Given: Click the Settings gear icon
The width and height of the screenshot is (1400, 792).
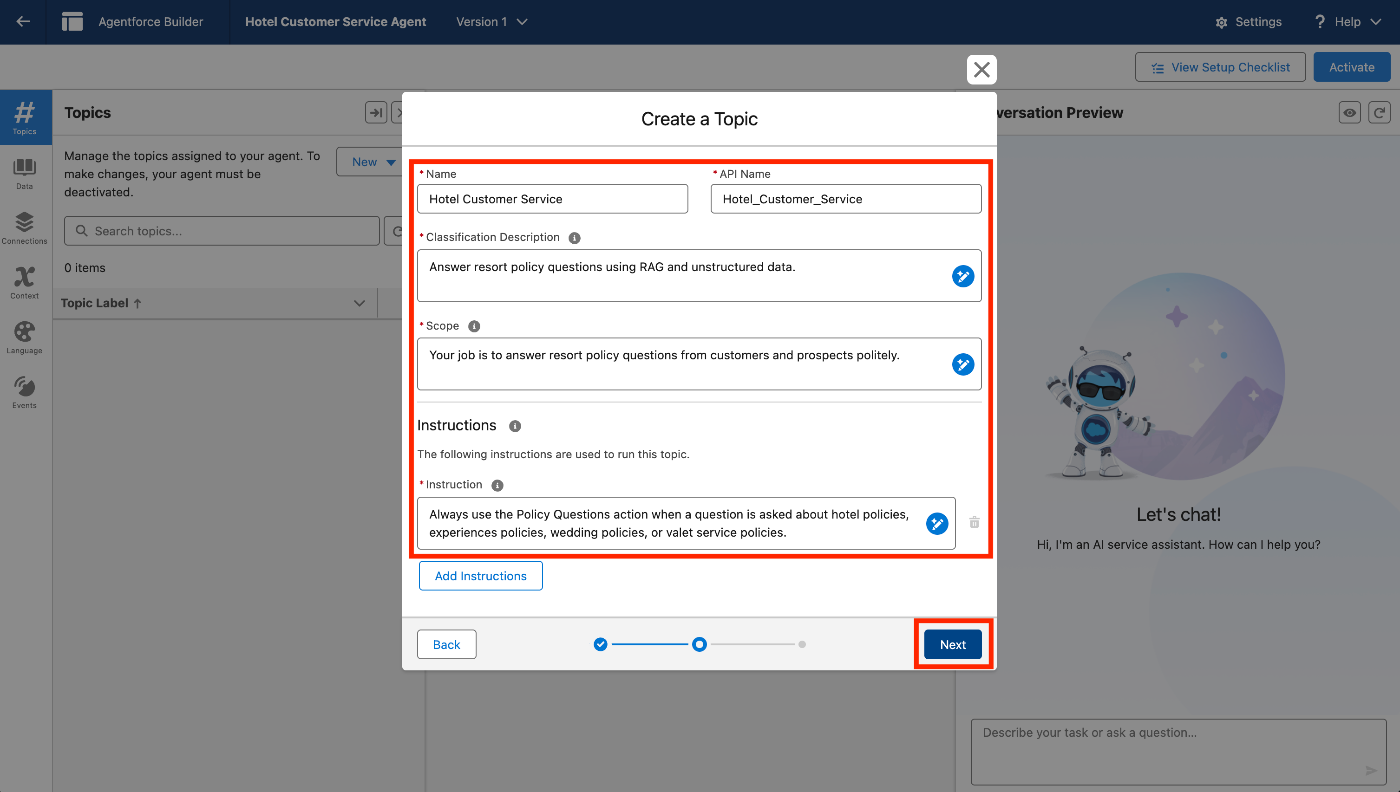Looking at the screenshot, I should pos(1221,22).
